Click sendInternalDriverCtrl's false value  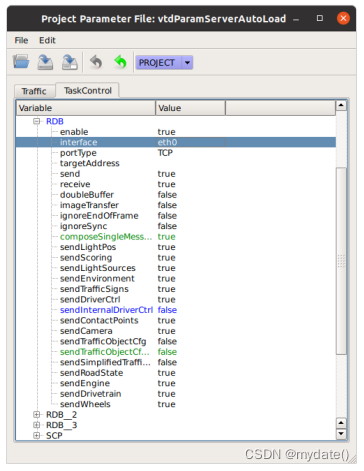click(x=167, y=310)
